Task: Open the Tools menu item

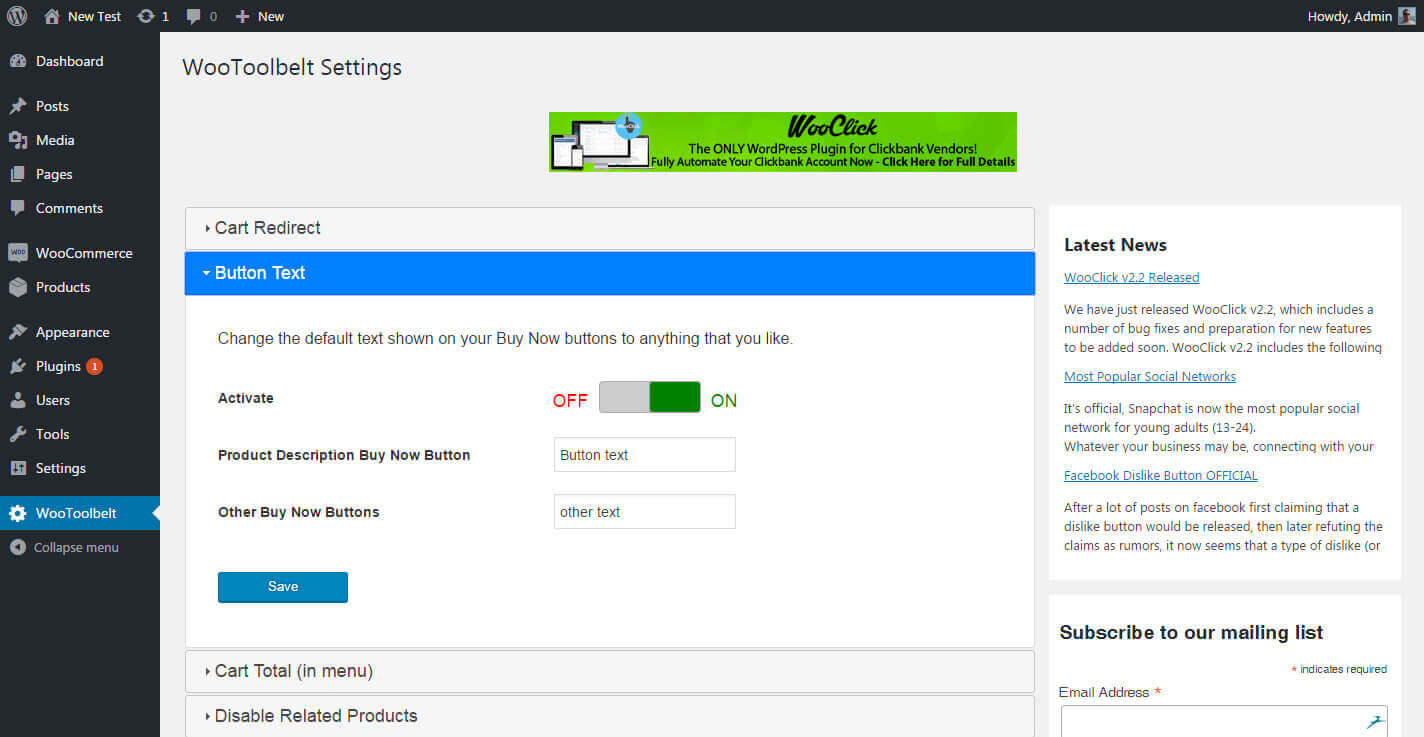Action: (x=80, y=434)
